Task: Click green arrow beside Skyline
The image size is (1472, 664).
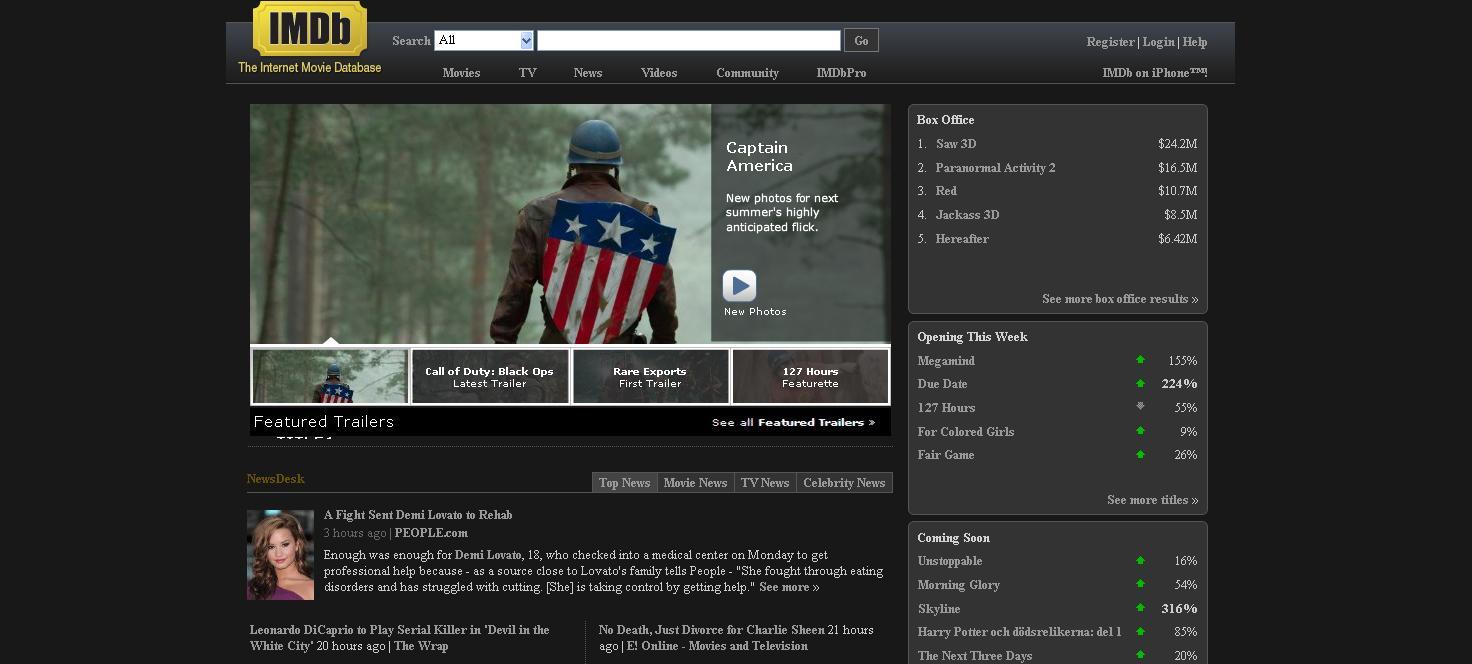Action: [x=1140, y=608]
